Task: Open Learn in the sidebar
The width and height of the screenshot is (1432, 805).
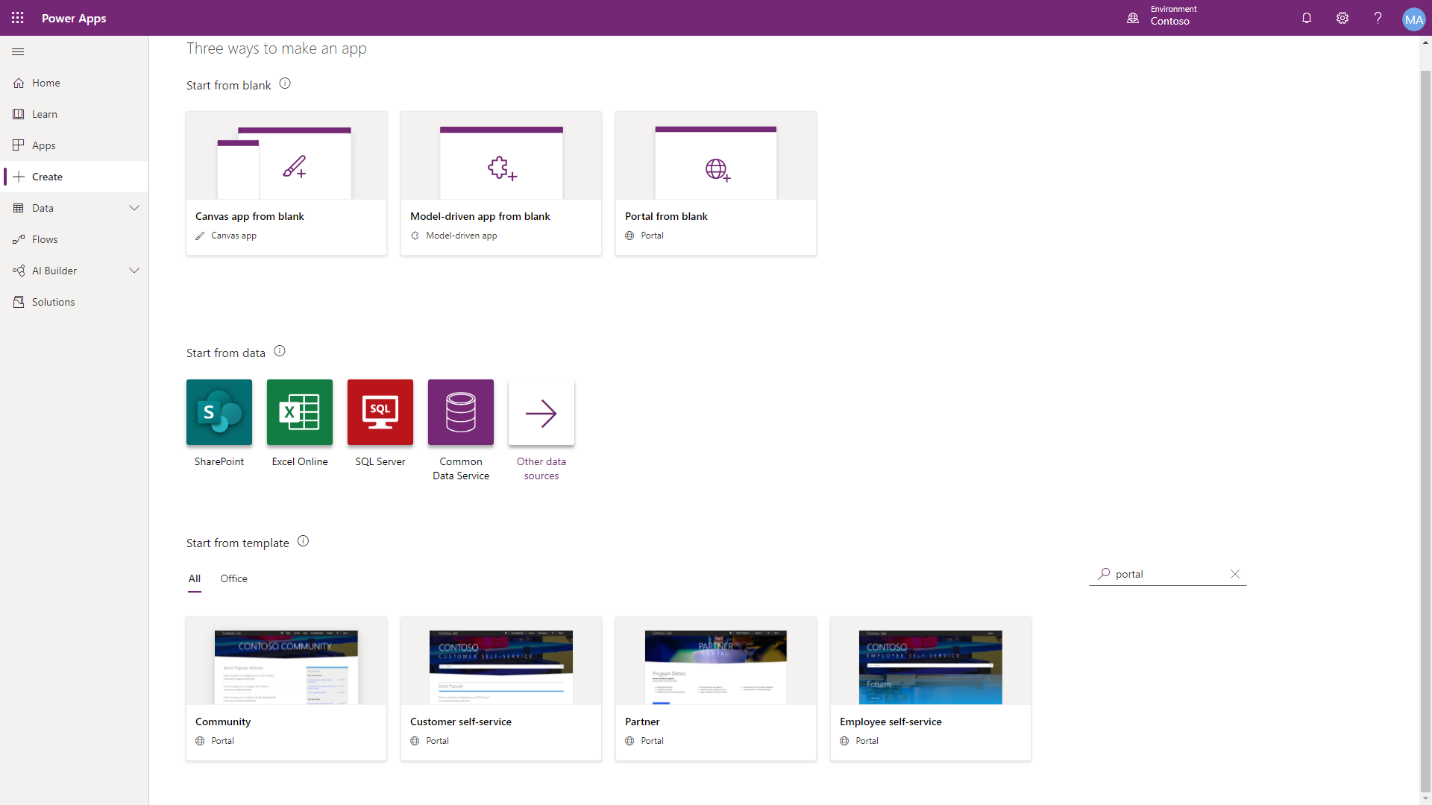Action: point(75,114)
